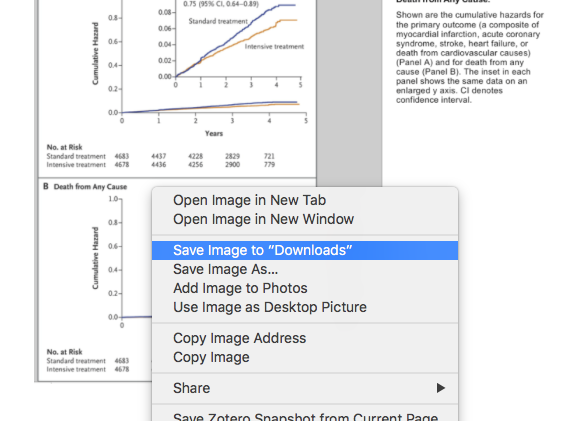Click the value 4228 in risk table
565x421 pixels.
tap(195, 156)
